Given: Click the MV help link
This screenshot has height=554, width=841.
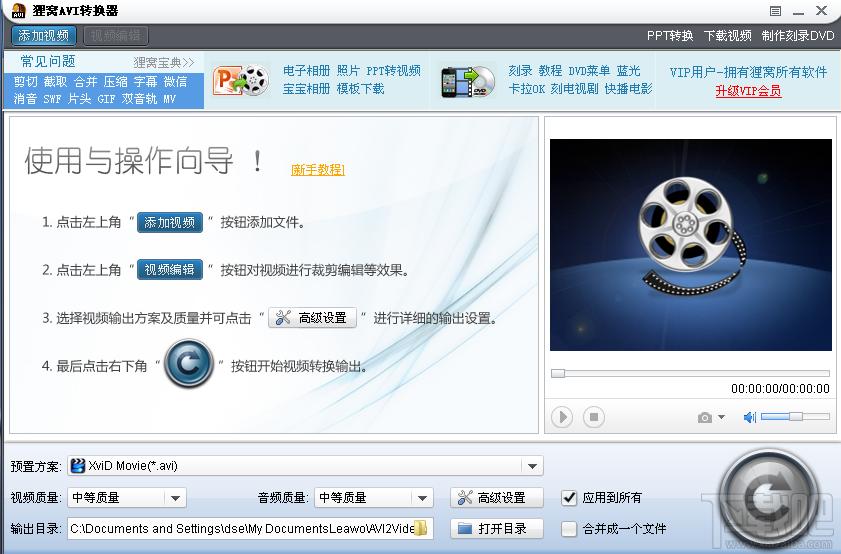Looking at the screenshot, I should coord(169,99).
